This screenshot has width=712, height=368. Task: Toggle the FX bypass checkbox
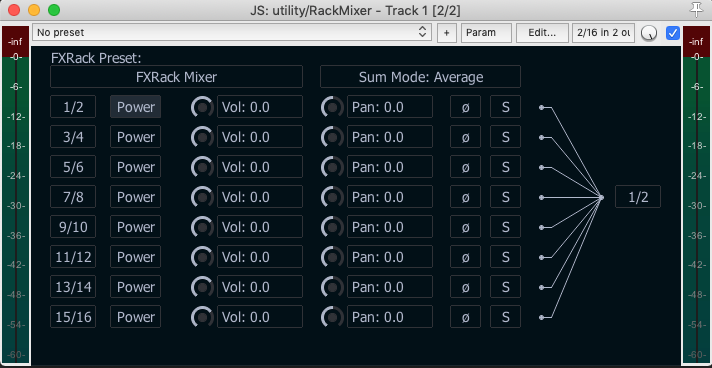(672, 33)
